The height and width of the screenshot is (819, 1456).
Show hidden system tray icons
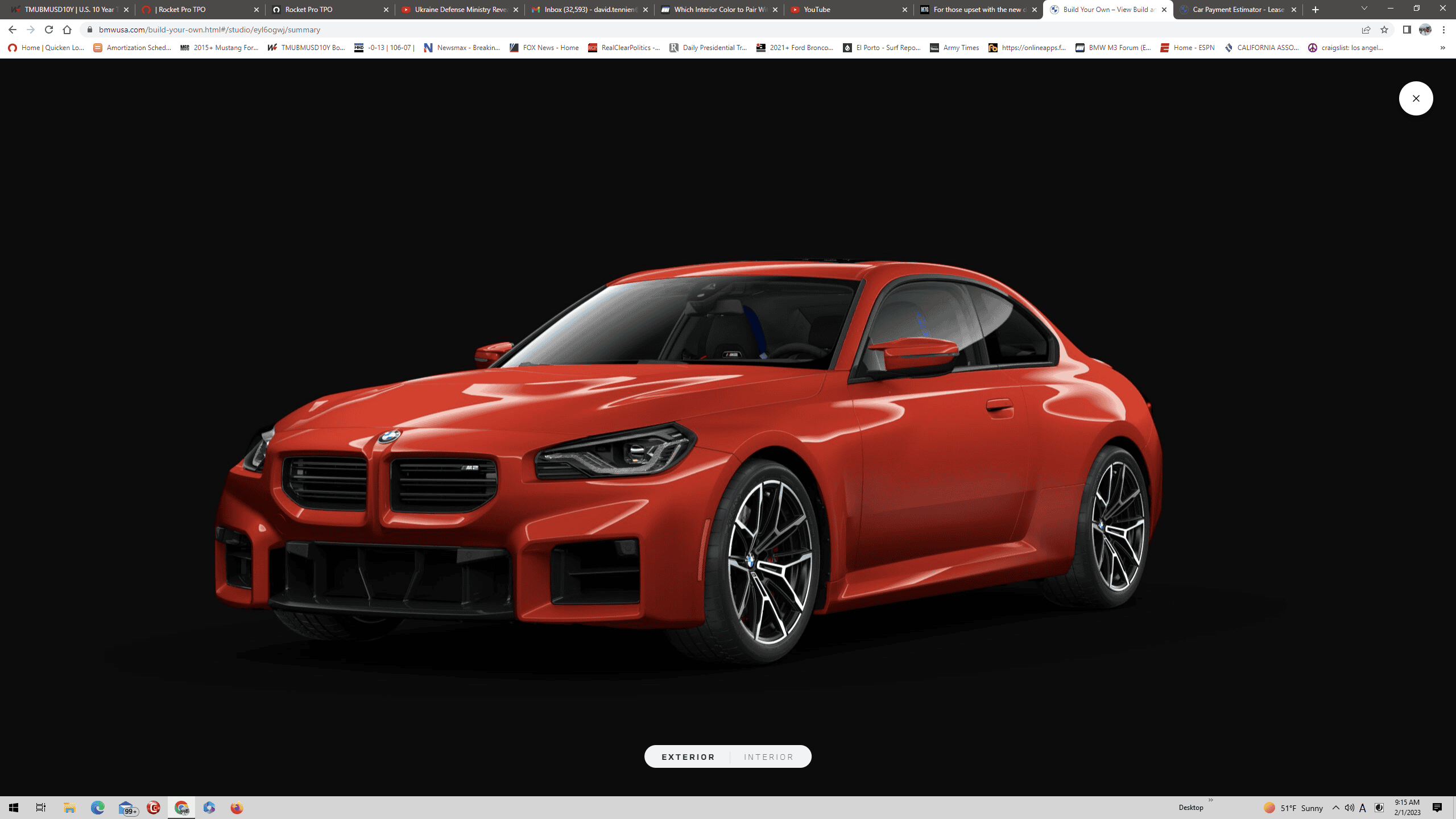(1335, 808)
